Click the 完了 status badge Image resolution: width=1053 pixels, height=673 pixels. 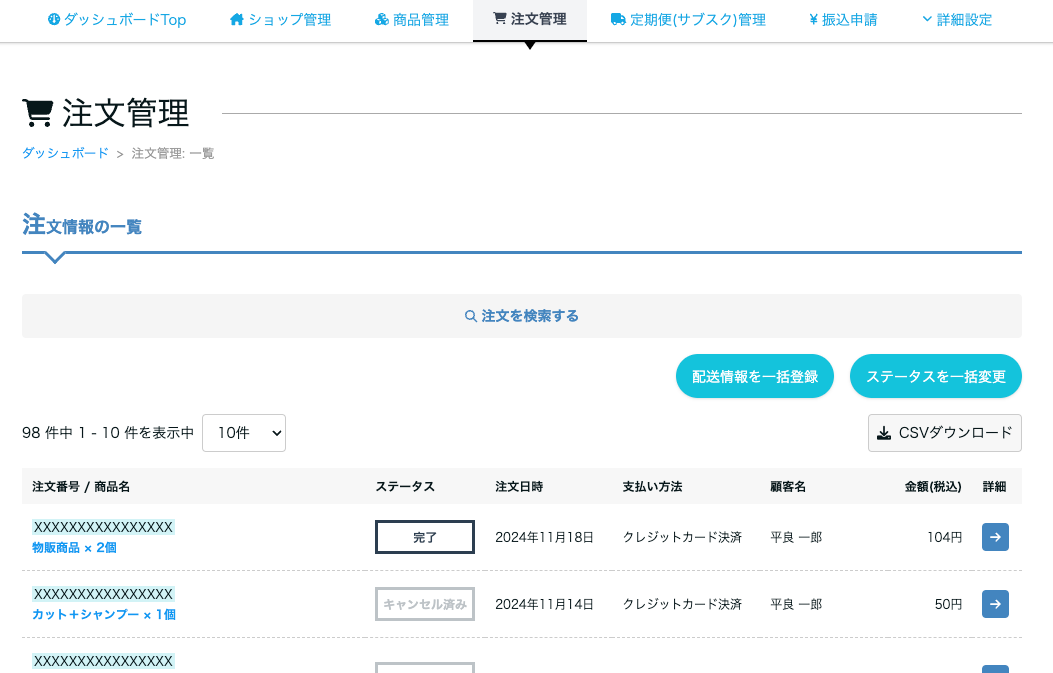425,537
